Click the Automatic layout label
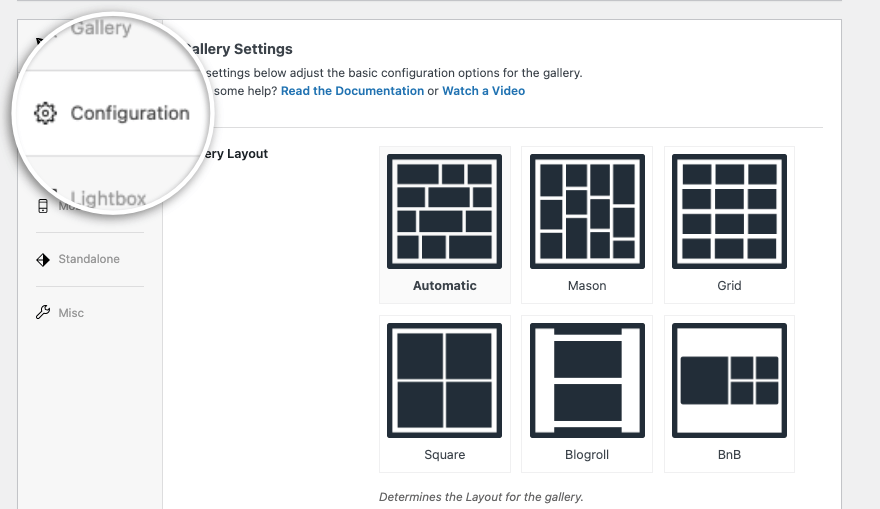The height and width of the screenshot is (509, 880). click(x=444, y=286)
